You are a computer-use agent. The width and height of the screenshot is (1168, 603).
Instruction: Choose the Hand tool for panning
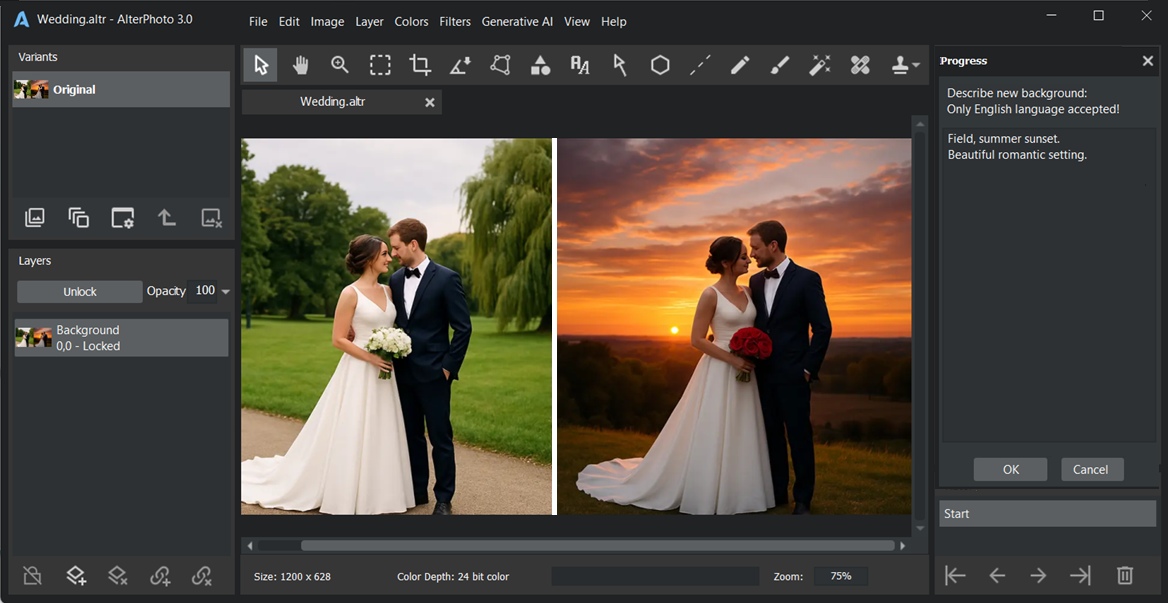(x=300, y=64)
